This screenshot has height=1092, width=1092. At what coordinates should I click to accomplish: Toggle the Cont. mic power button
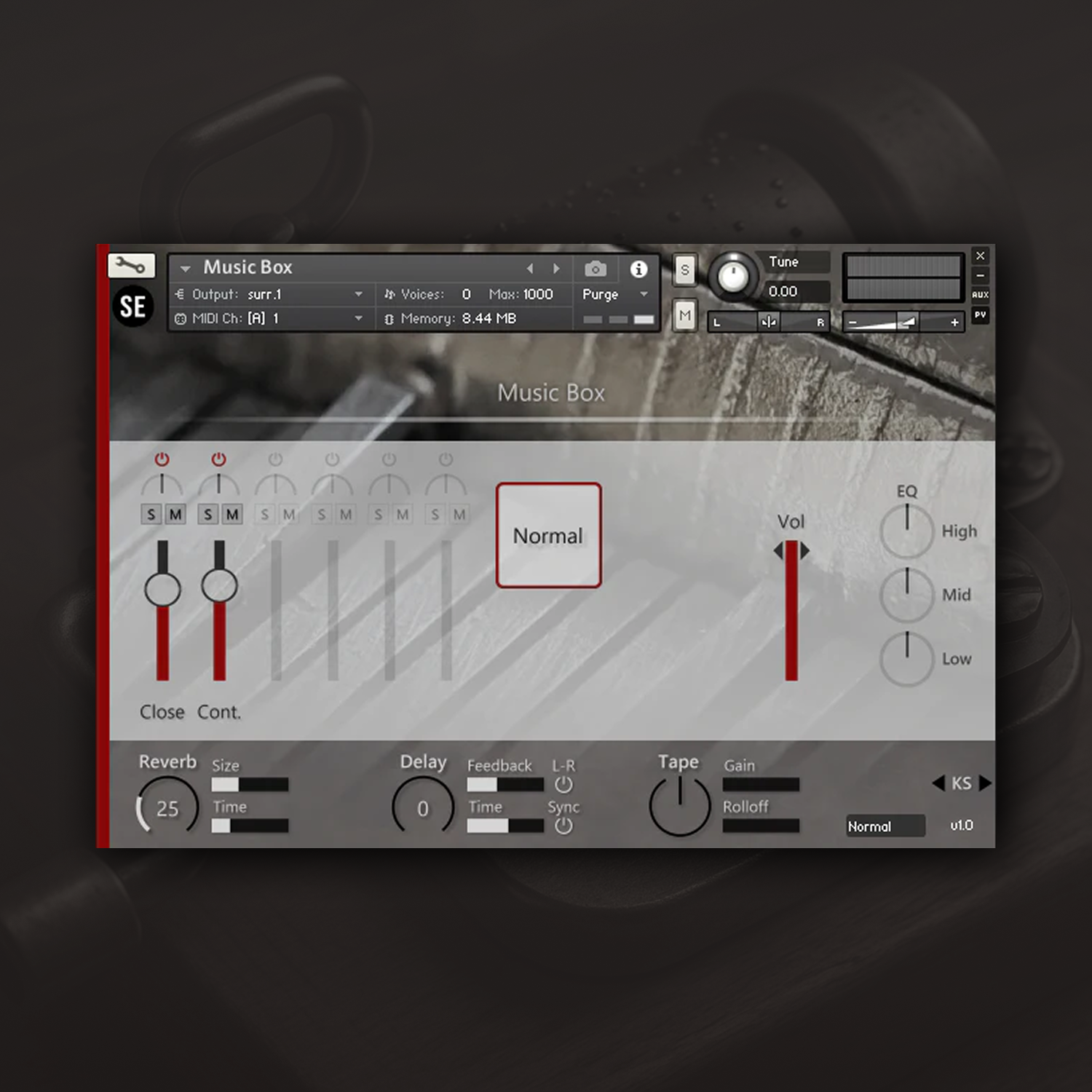[218, 459]
